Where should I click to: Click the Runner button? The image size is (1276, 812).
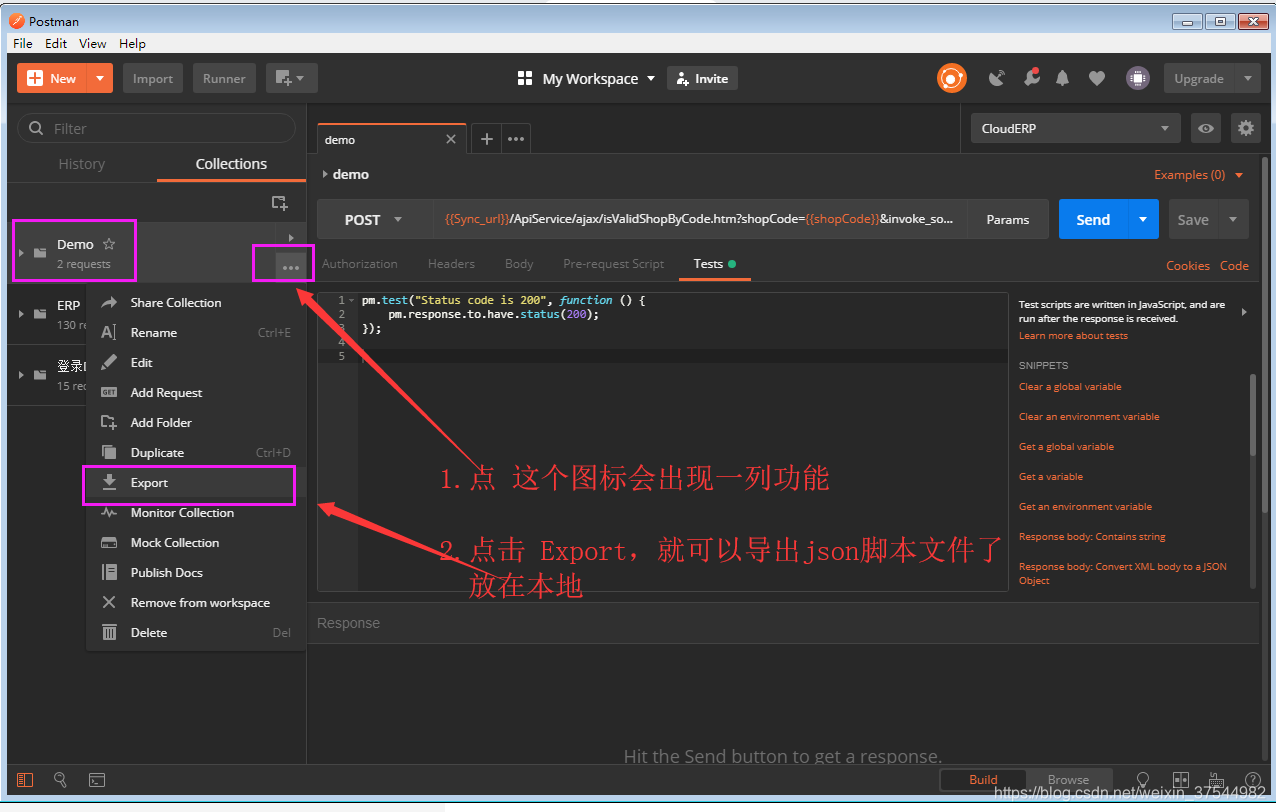tap(224, 78)
